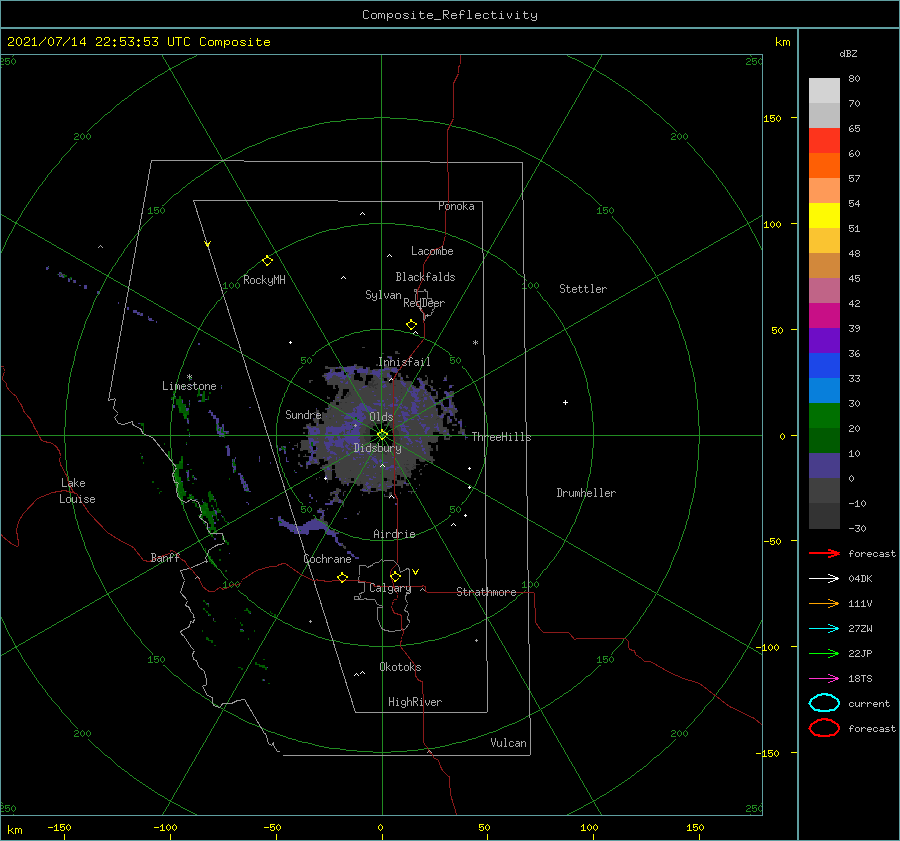Click the green echo near Limestone
Screen dimensions: 900x841
181,406
